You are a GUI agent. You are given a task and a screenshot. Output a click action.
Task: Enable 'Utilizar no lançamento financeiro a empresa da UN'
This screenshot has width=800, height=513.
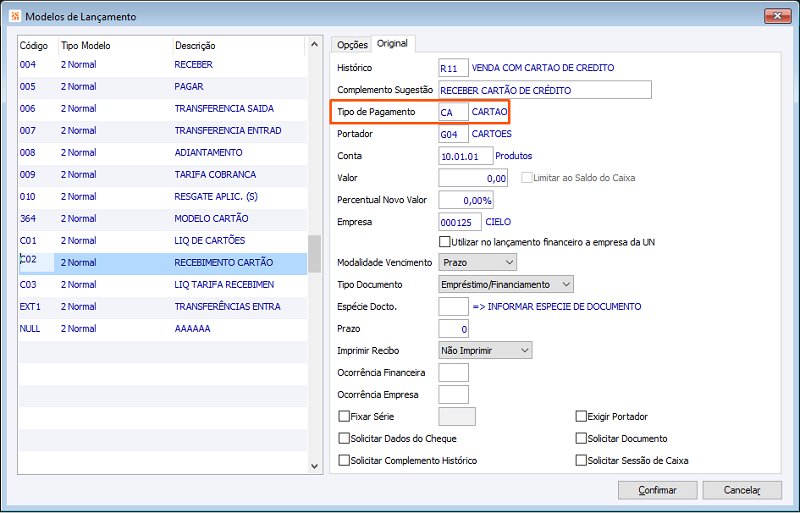(444, 241)
